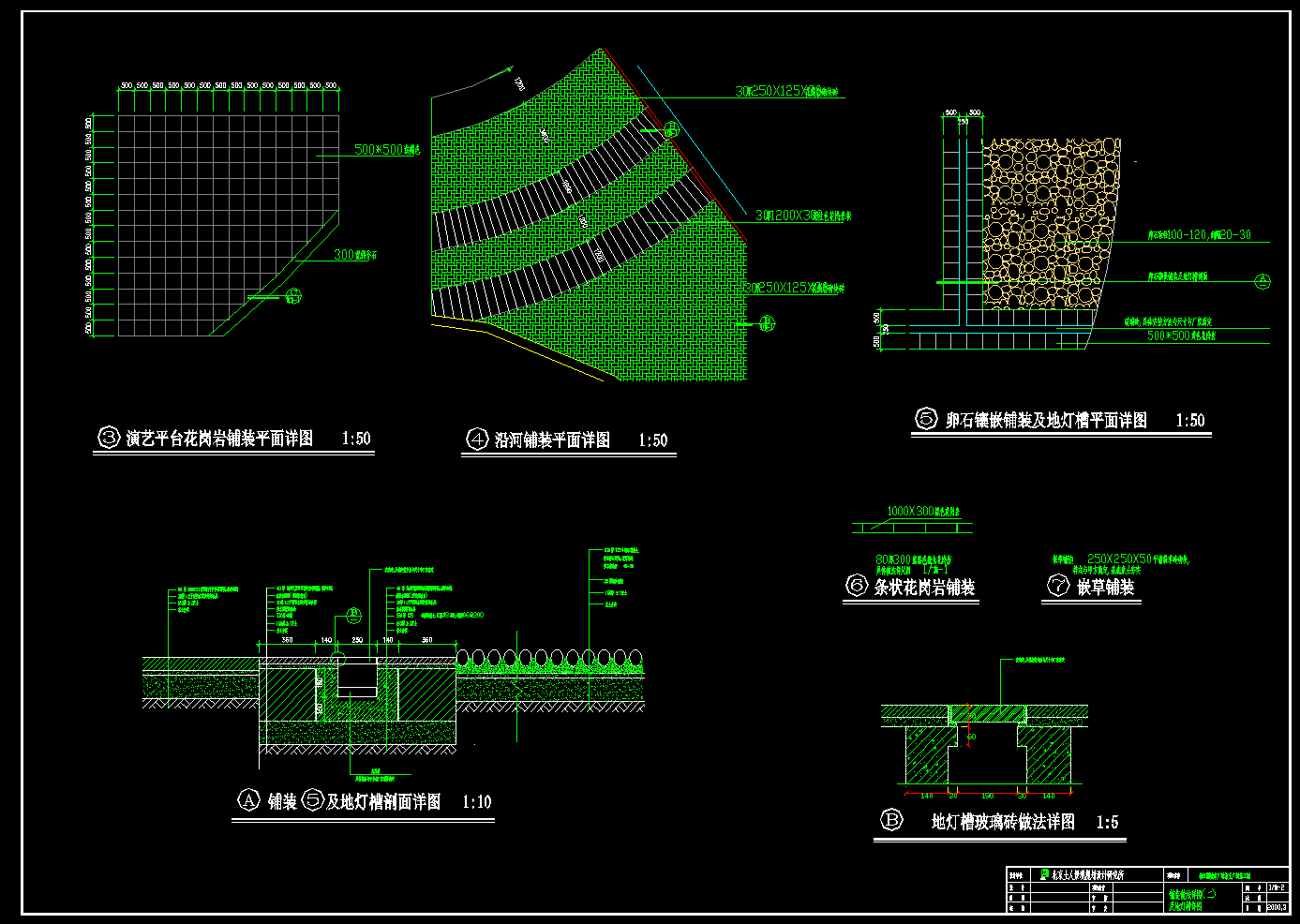The image size is (1300, 924).
Task: Click the 2000.3 date cell in the title block
Action: tap(1277, 907)
